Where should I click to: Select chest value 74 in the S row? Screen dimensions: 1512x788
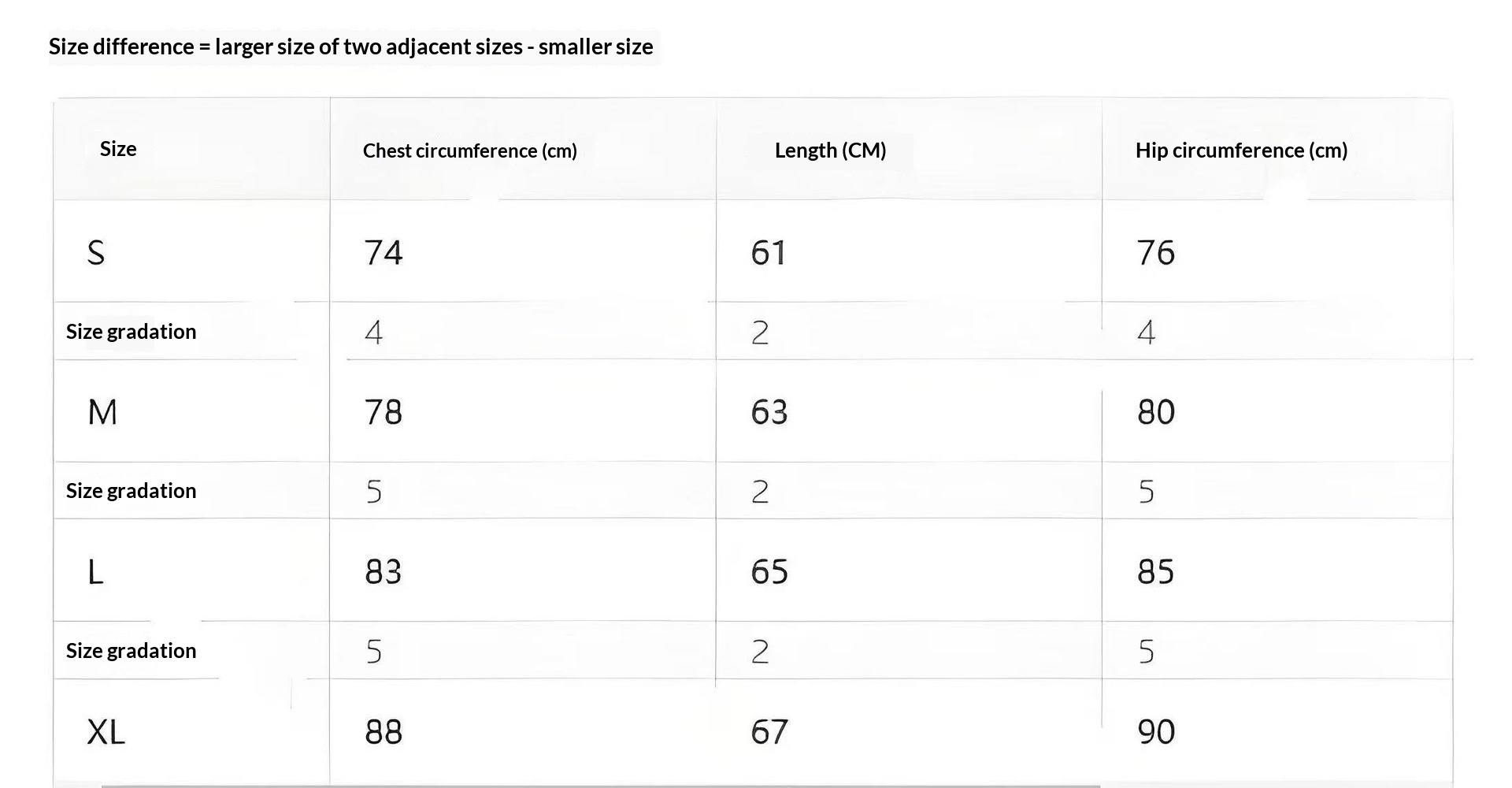pyautogui.click(x=384, y=253)
